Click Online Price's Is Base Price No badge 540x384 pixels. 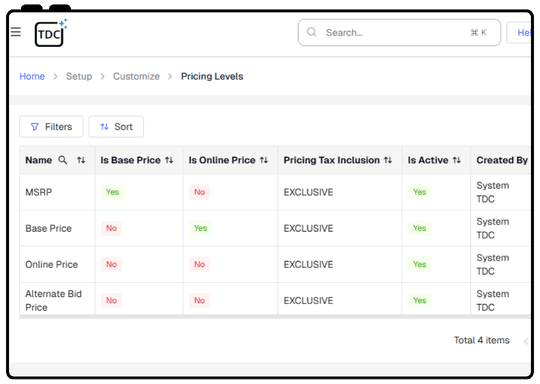point(111,264)
